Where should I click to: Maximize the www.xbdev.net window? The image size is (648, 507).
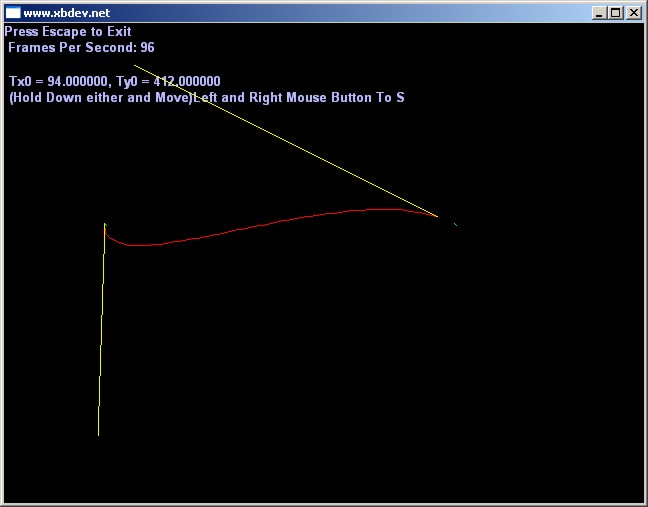(615, 13)
